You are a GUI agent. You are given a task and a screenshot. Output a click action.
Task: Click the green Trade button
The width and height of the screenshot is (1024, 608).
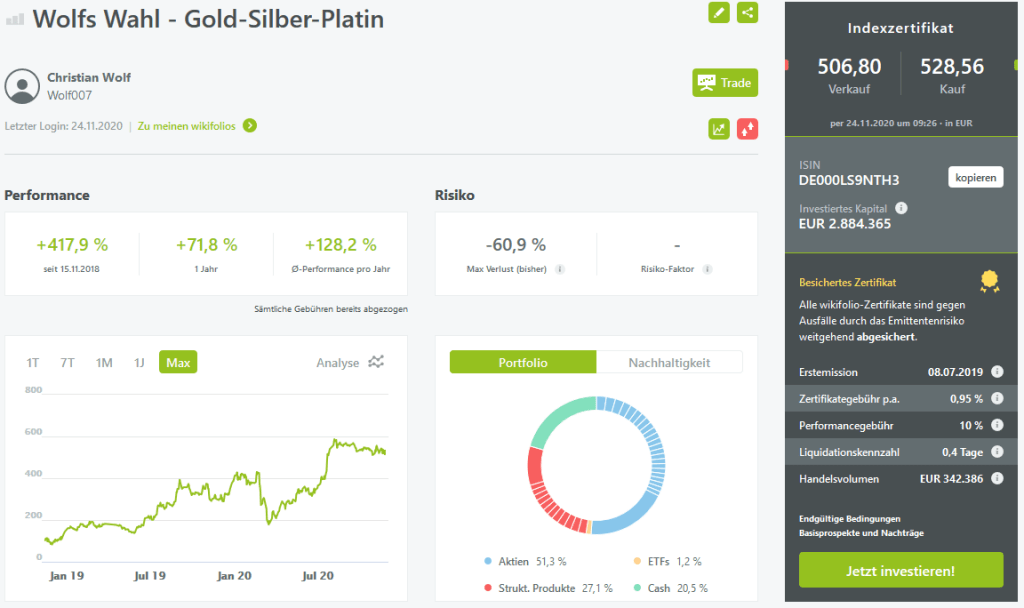(725, 83)
